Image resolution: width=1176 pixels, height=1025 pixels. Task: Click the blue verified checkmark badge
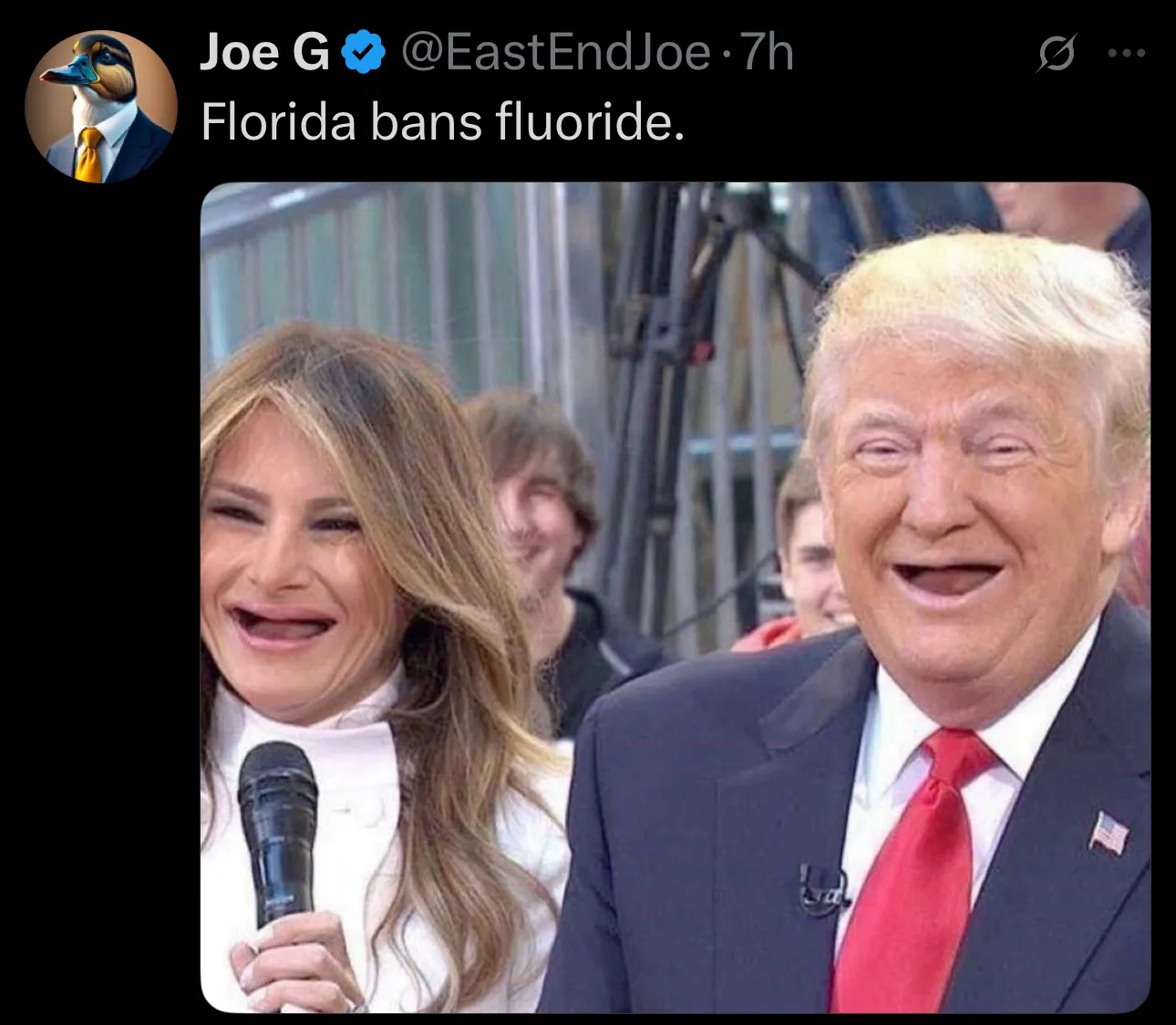click(x=363, y=52)
